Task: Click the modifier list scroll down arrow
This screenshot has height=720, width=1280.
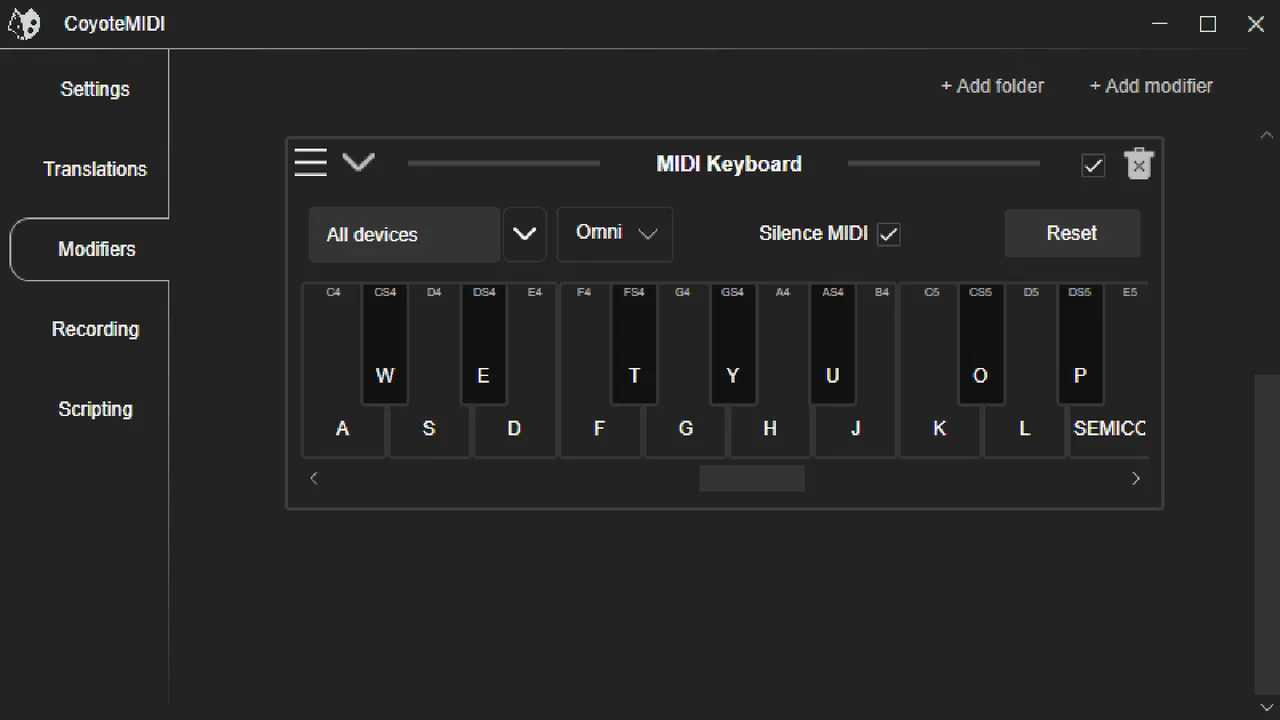Action: pyautogui.click(x=1267, y=707)
